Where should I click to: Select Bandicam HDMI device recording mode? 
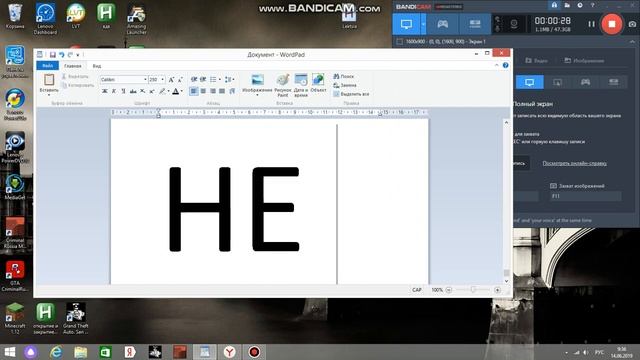coord(475,24)
